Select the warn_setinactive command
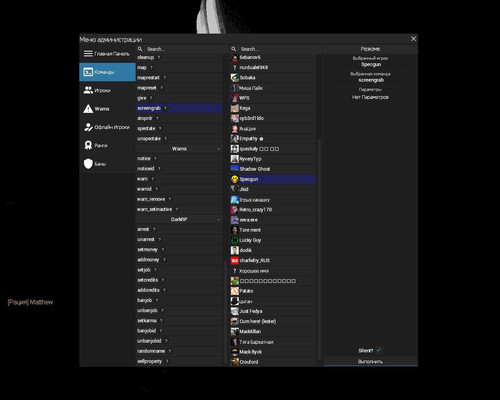This screenshot has width=500, height=400. (x=179, y=209)
